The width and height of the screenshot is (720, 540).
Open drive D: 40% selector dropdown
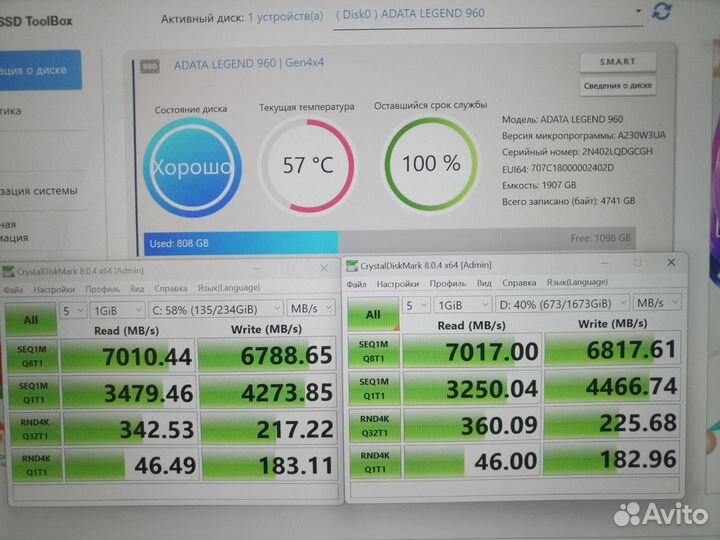[562, 304]
